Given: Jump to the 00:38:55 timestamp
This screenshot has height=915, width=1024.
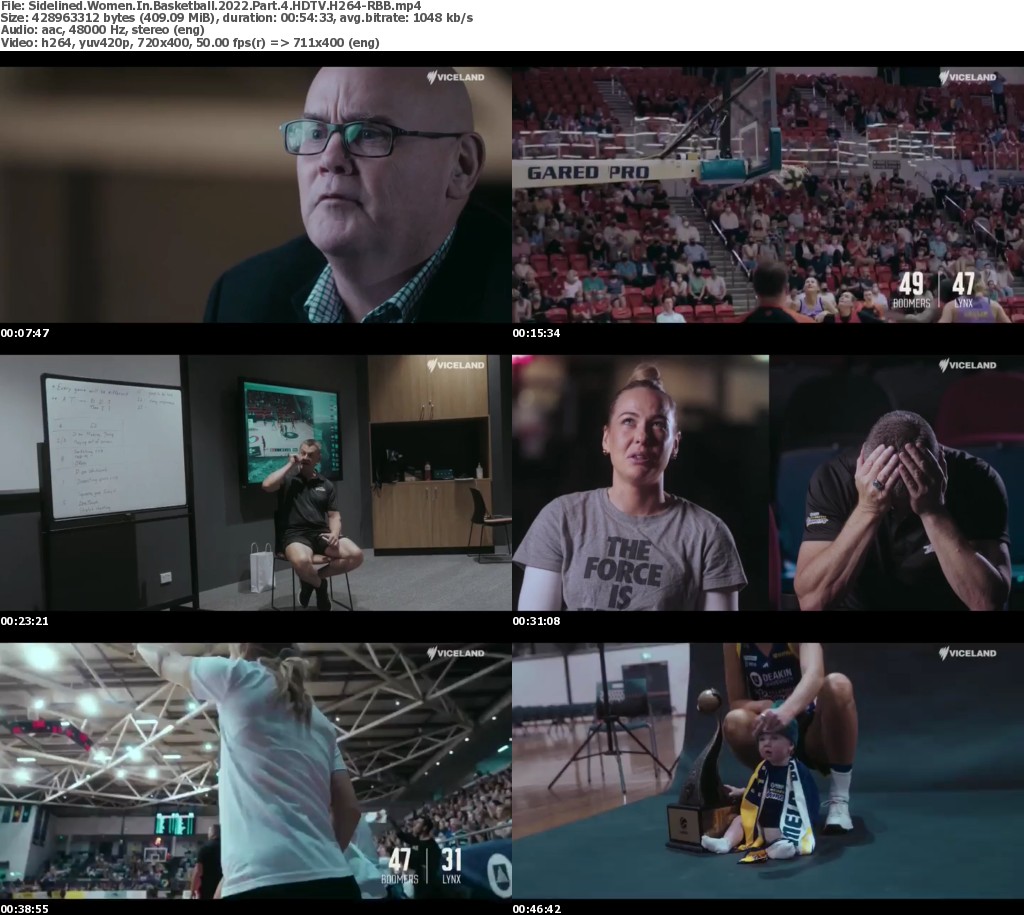Looking at the screenshot, I should pos(25,909).
